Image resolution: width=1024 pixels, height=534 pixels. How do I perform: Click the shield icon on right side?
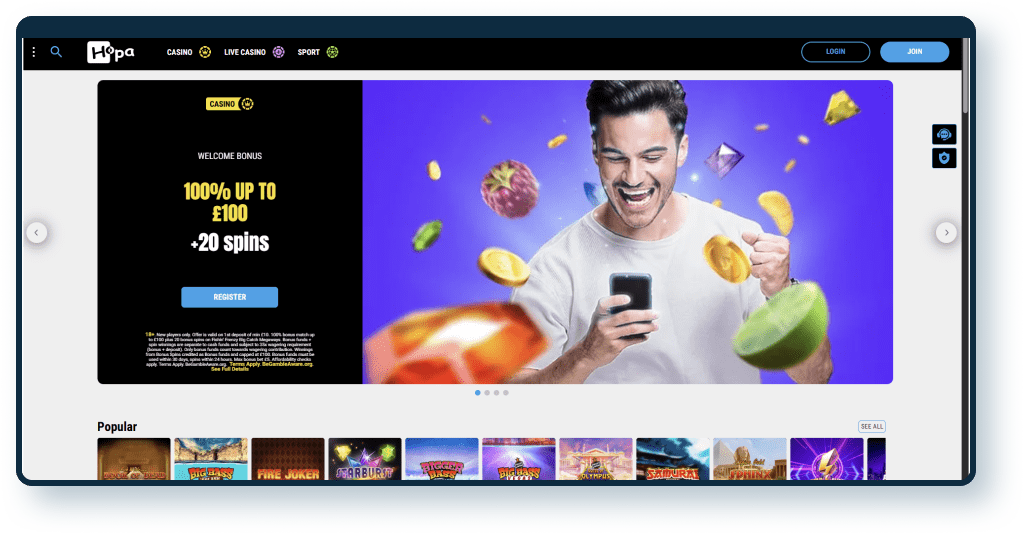tap(944, 158)
